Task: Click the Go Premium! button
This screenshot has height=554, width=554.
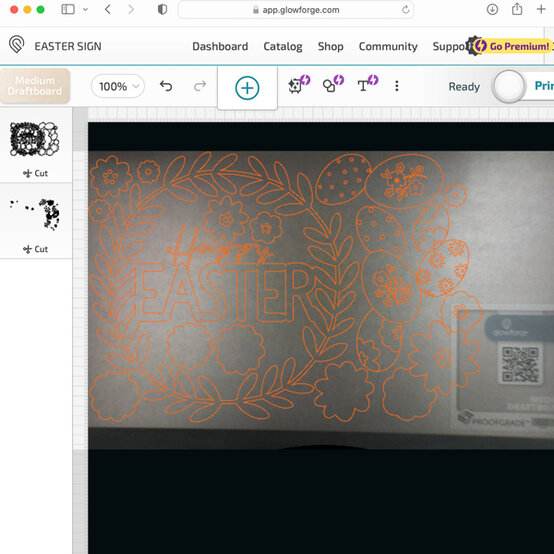Action: (x=512, y=46)
